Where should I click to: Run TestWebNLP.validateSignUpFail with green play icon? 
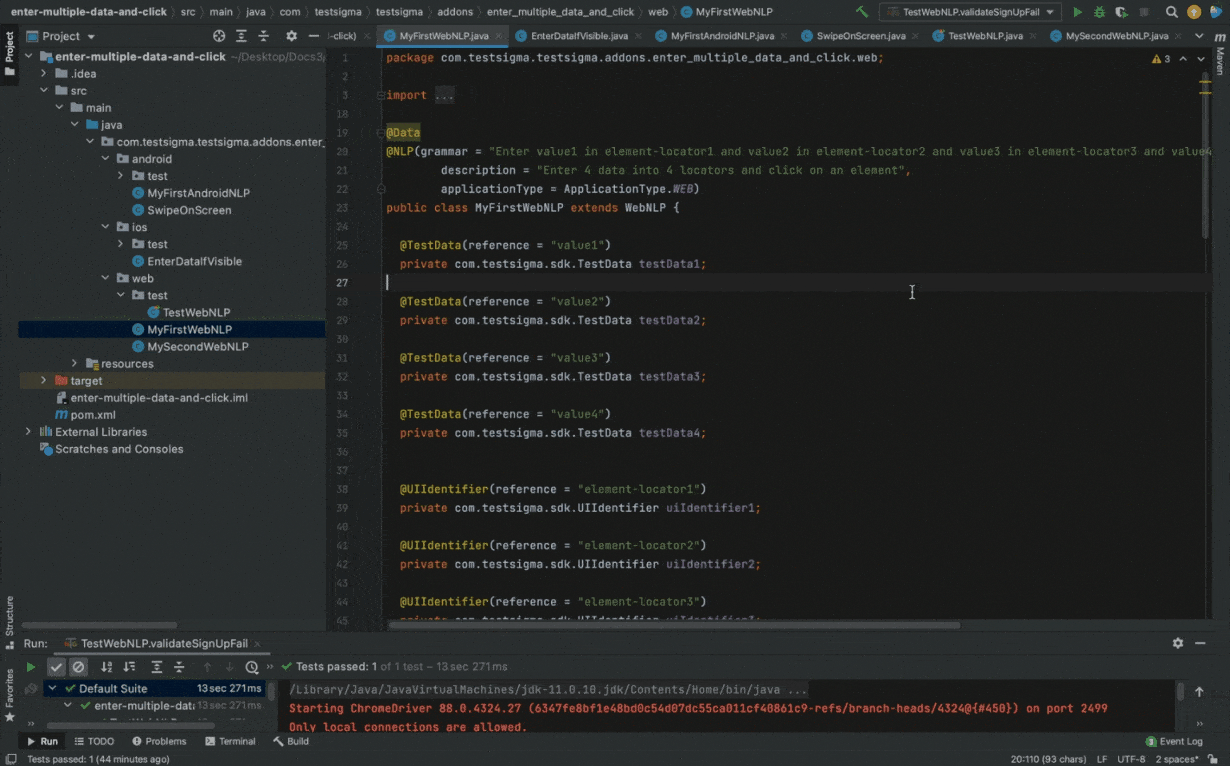tap(1077, 12)
